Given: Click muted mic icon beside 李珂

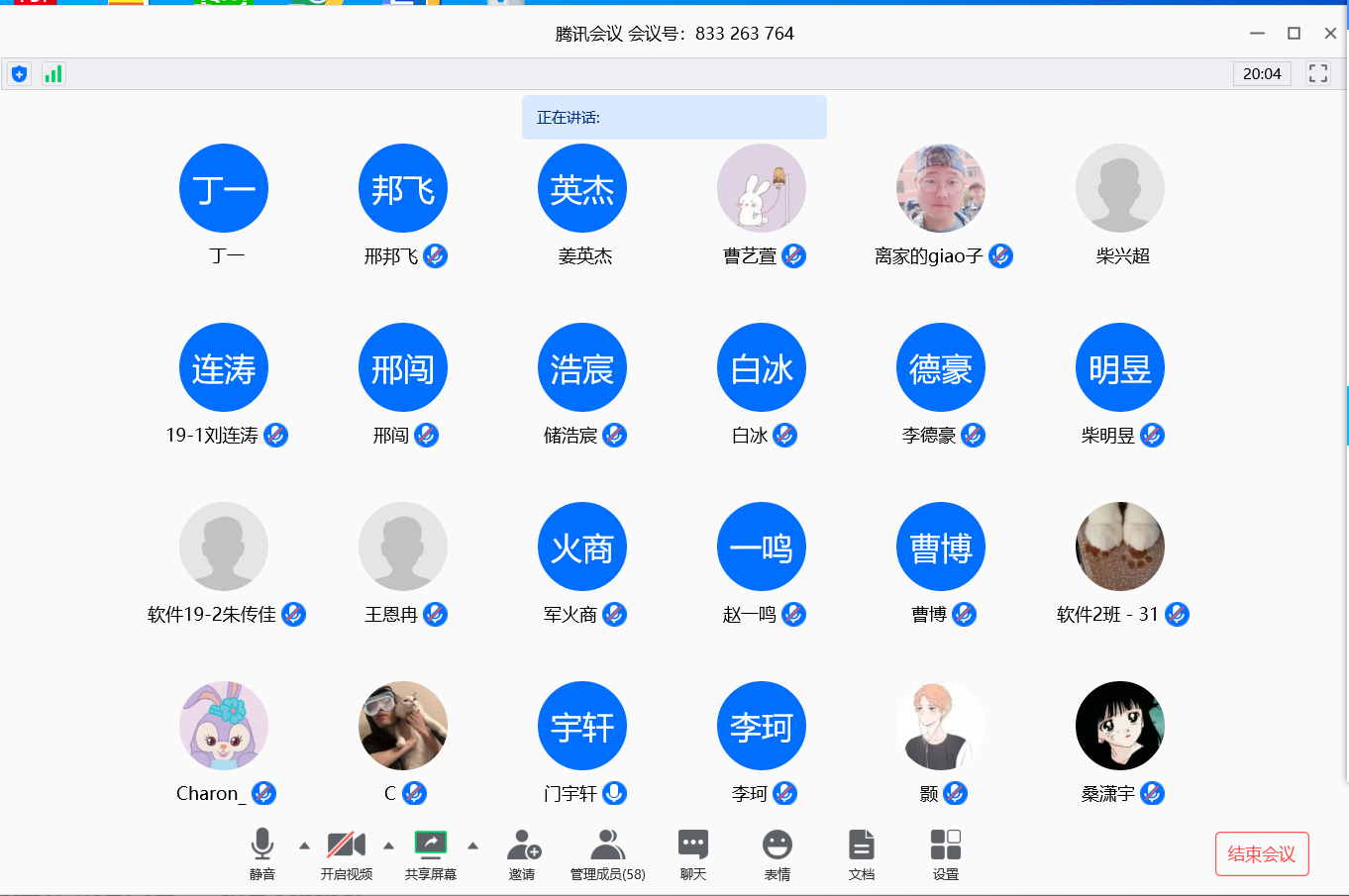Looking at the screenshot, I should pyautogui.click(x=785, y=794).
